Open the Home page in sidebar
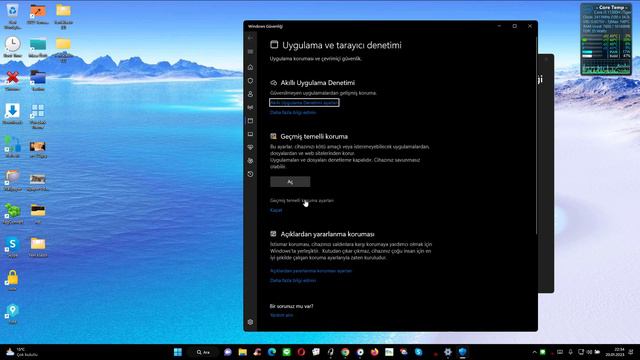 point(251,67)
